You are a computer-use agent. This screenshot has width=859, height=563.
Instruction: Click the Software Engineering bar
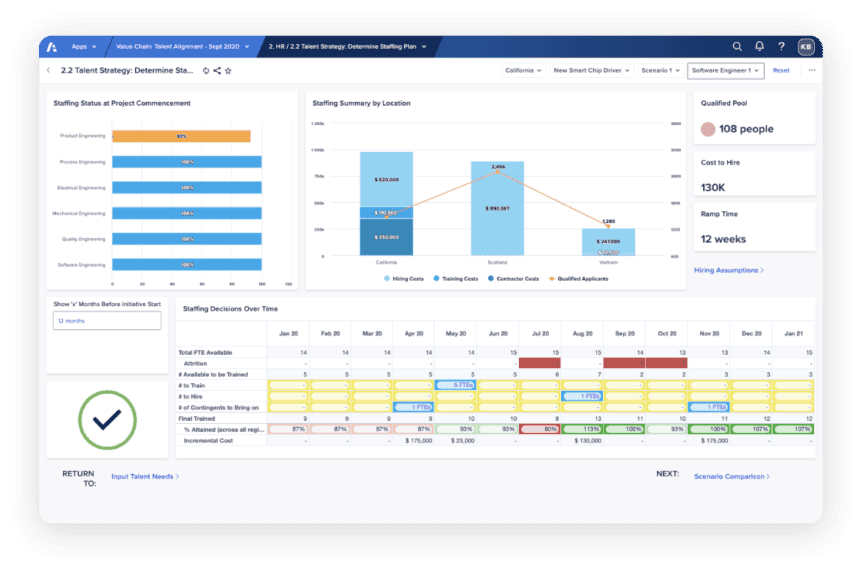coord(187,265)
